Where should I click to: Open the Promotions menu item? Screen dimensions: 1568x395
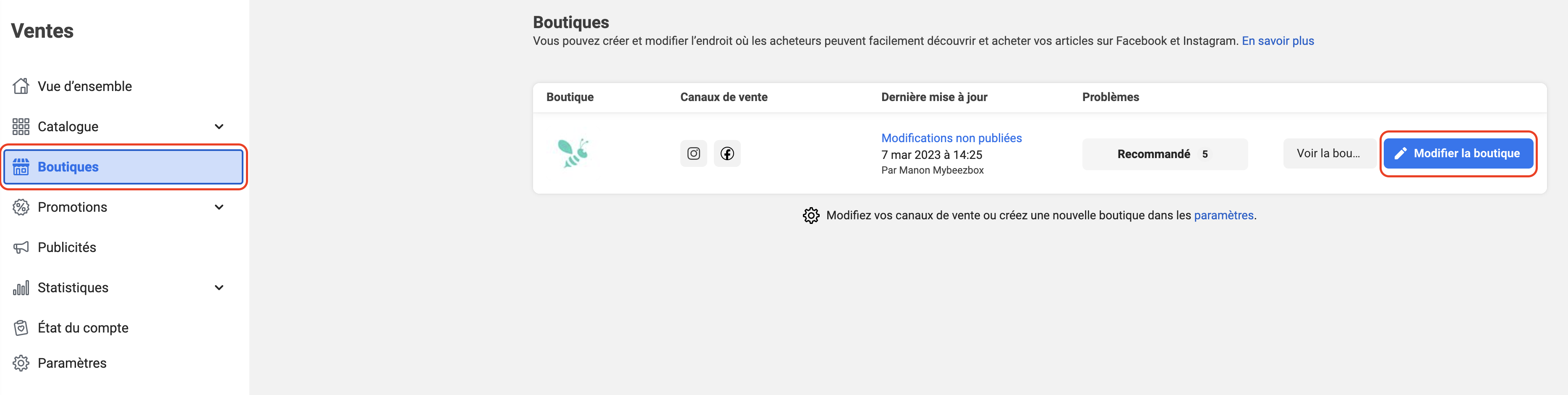click(x=123, y=207)
